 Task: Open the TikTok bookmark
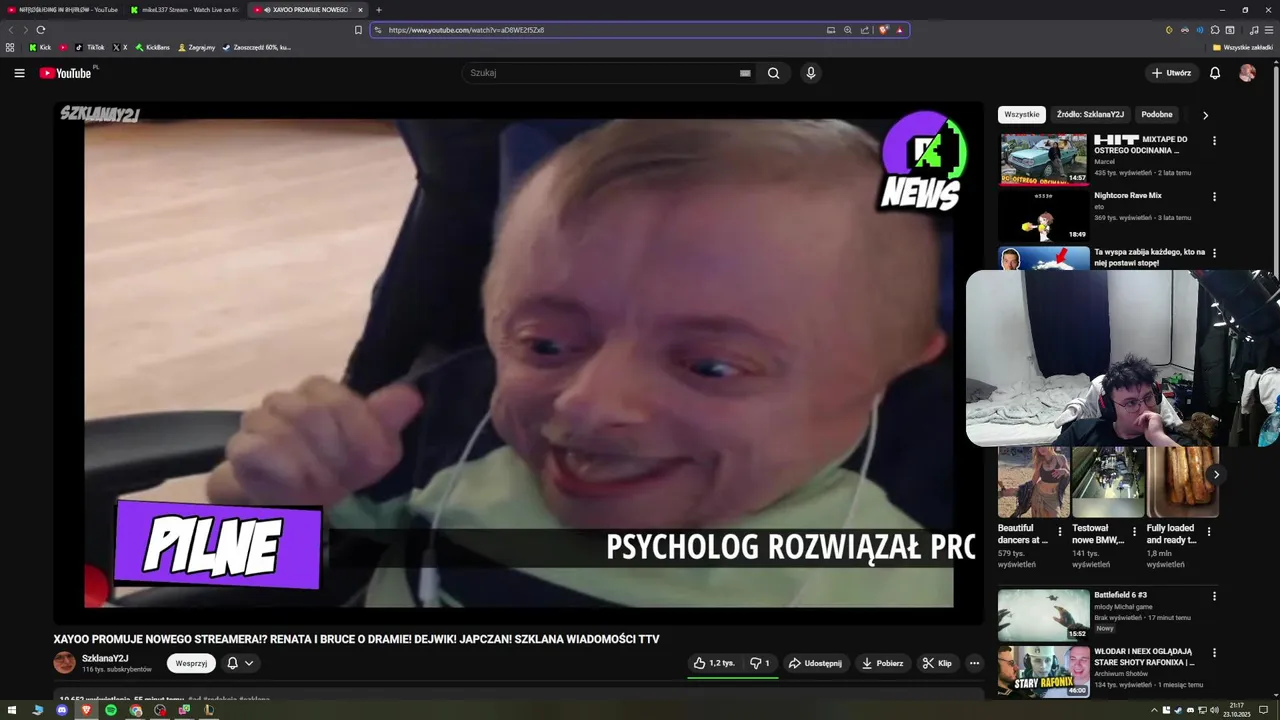click(x=90, y=47)
